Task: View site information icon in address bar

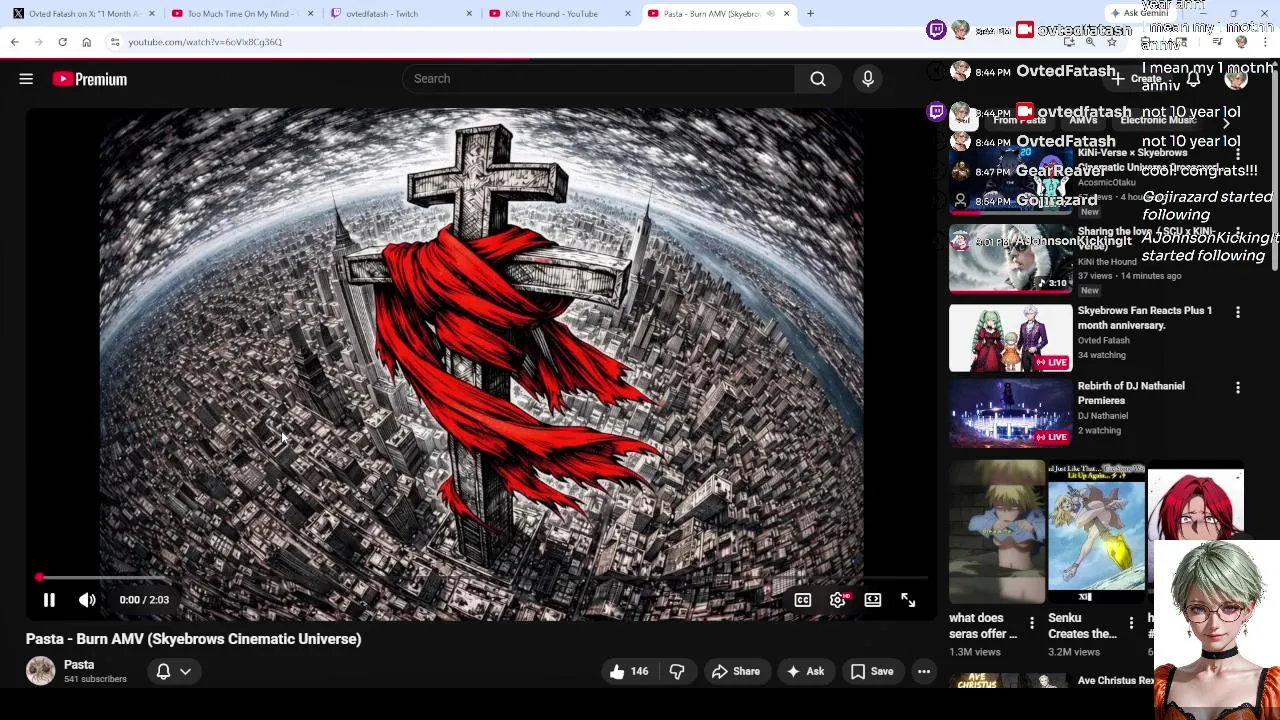Action: click(x=115, y=42)
